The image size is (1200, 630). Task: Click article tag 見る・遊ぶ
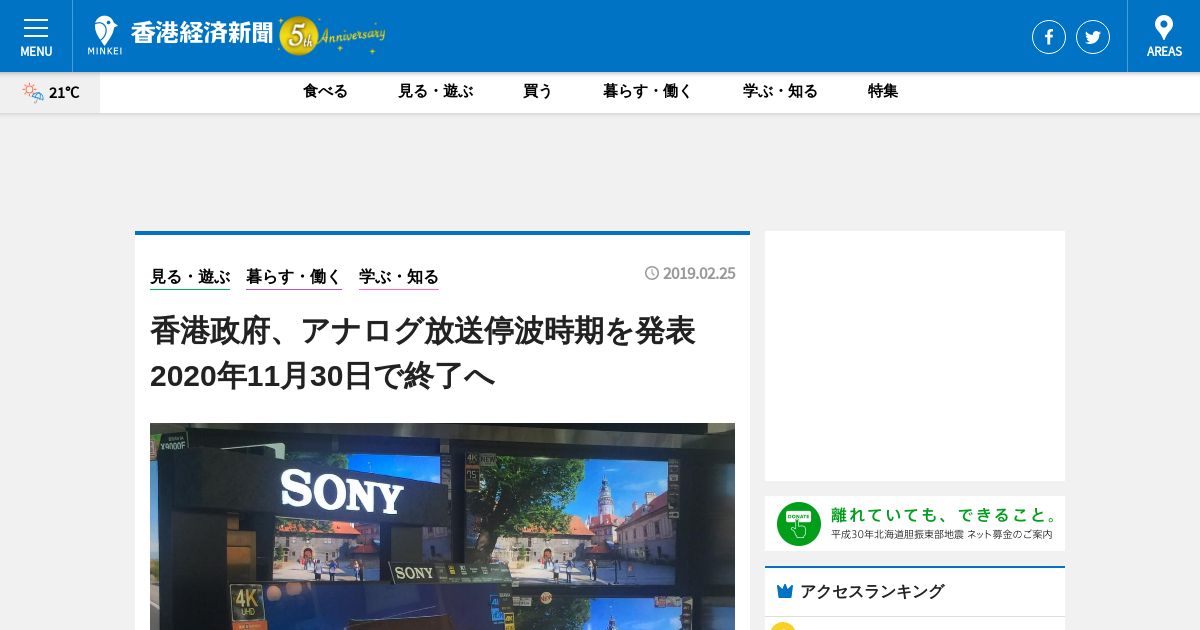pos(190,277)
